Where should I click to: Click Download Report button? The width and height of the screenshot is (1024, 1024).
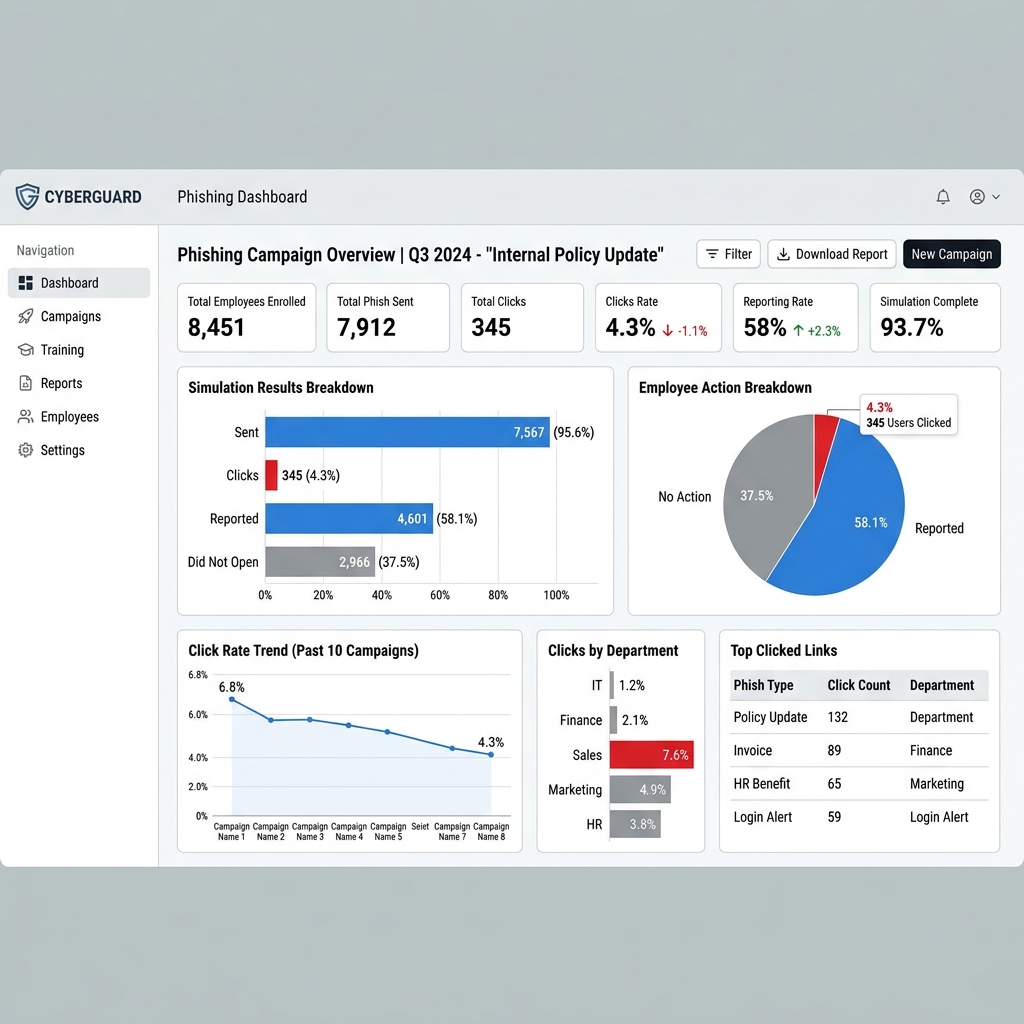pyautogui.click(x=831, y=254)
